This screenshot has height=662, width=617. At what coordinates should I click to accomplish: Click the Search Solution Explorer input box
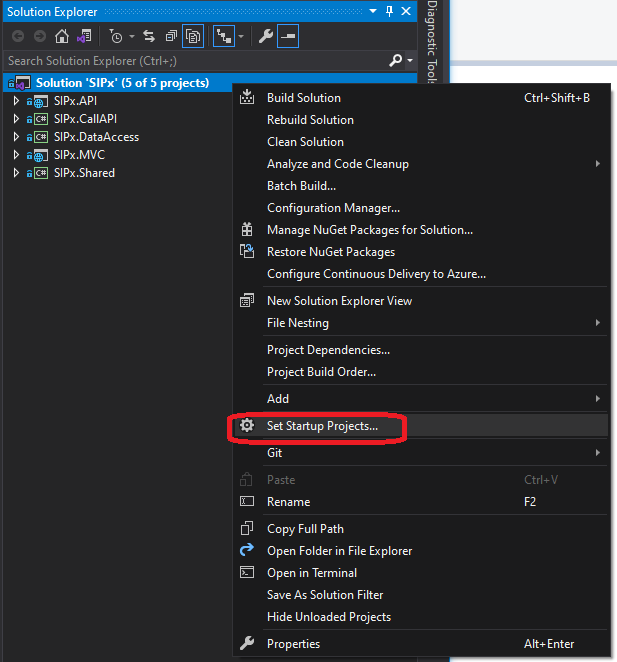[196, 61]
